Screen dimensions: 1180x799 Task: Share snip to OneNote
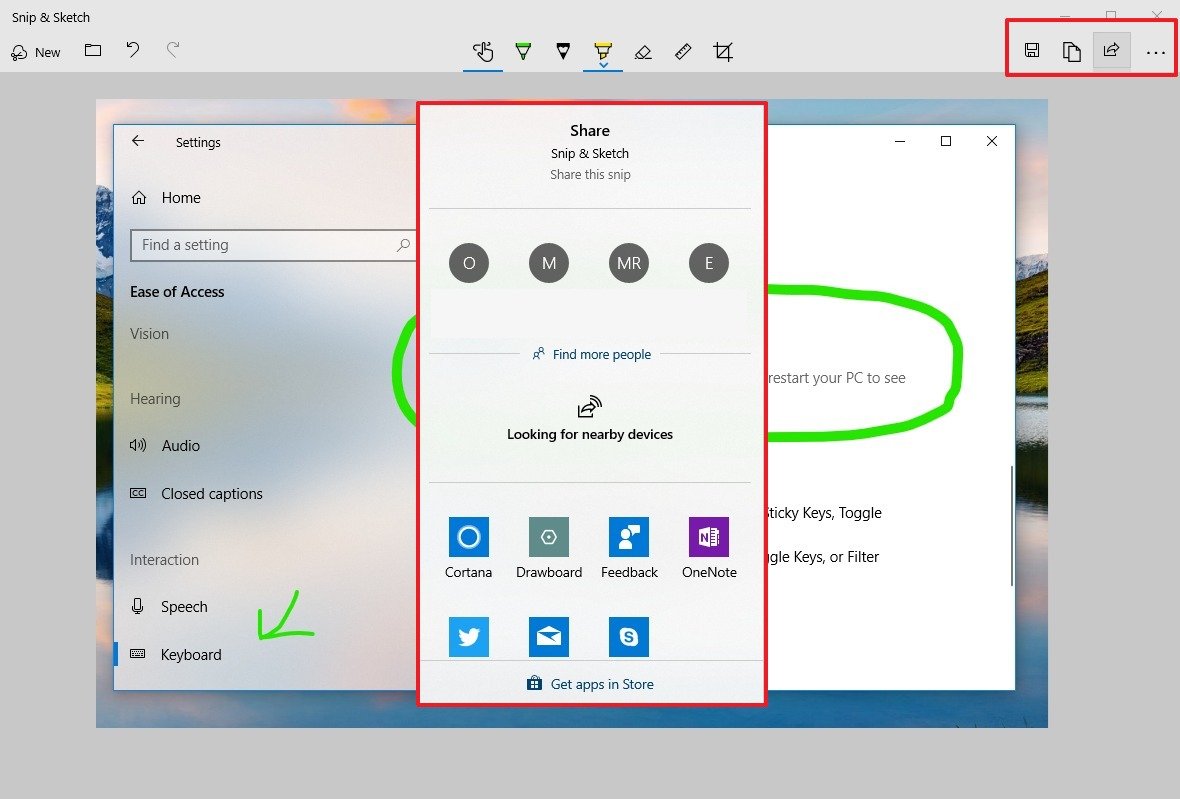pos(709,548)
